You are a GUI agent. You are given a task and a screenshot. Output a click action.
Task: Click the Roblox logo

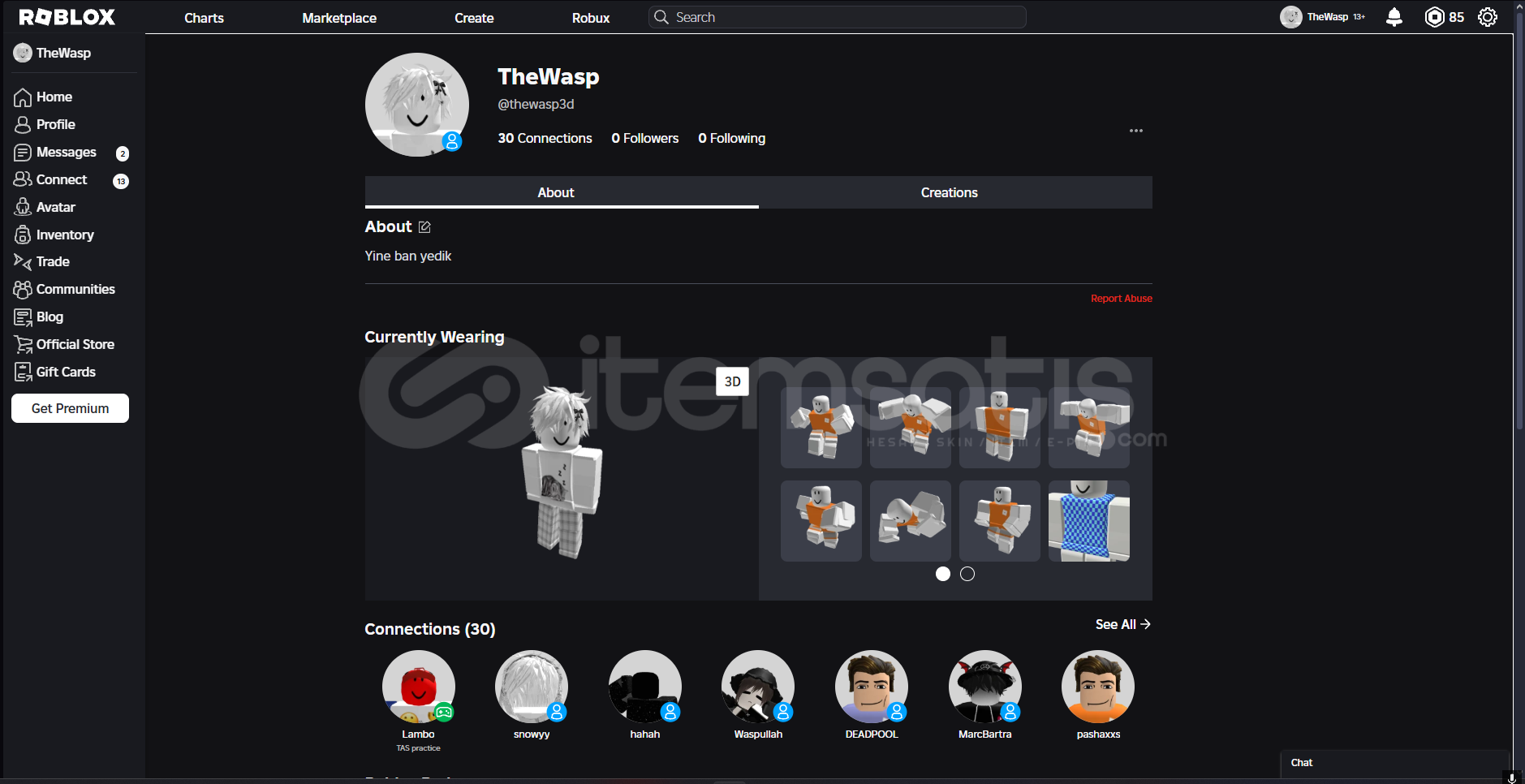point(67,17)
